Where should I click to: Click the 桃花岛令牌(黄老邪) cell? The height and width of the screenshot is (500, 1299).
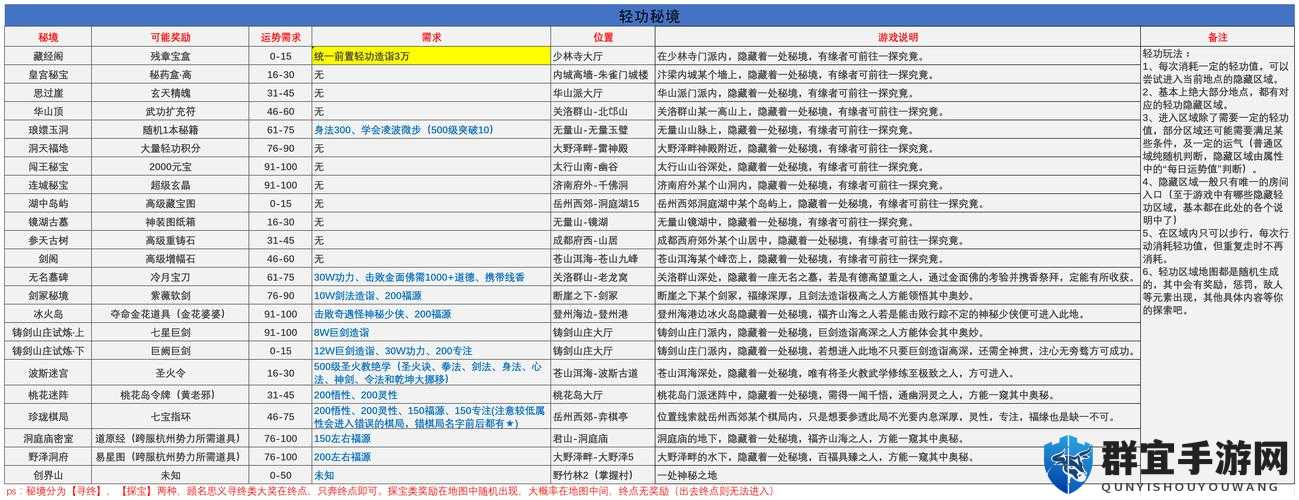coord(170,395)
